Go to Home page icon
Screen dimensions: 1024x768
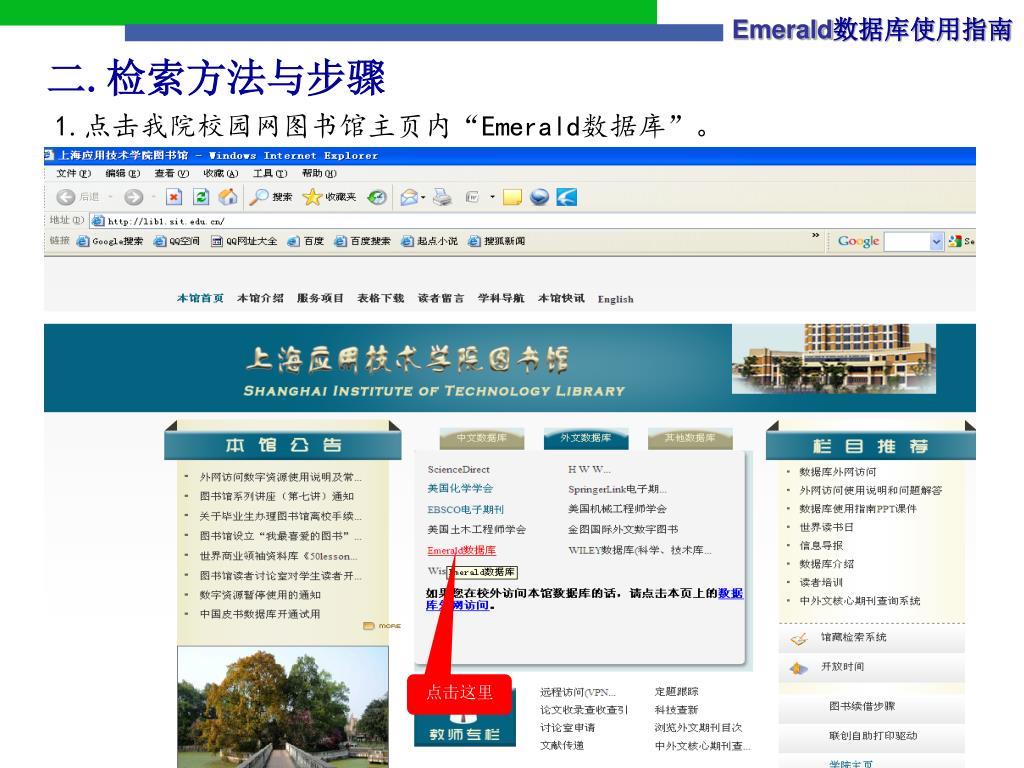coord(228,197)
